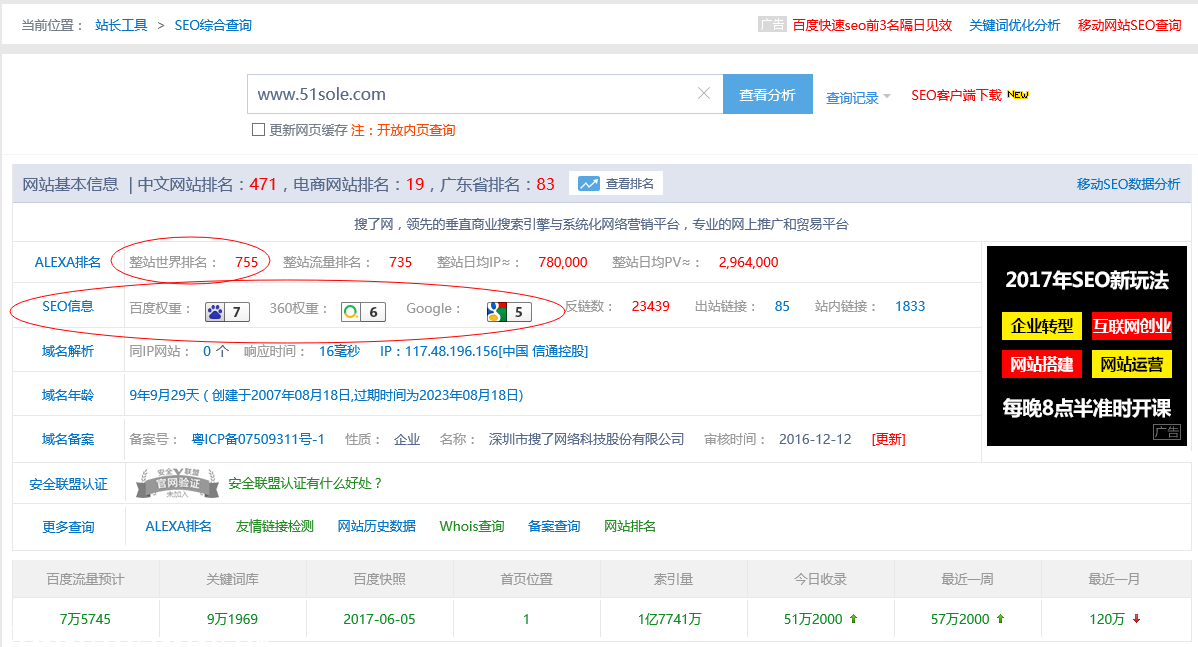Click the red 更新 link for 域名备案
The width and height of the screenshot is (1198, 647).
coord(889,439)
